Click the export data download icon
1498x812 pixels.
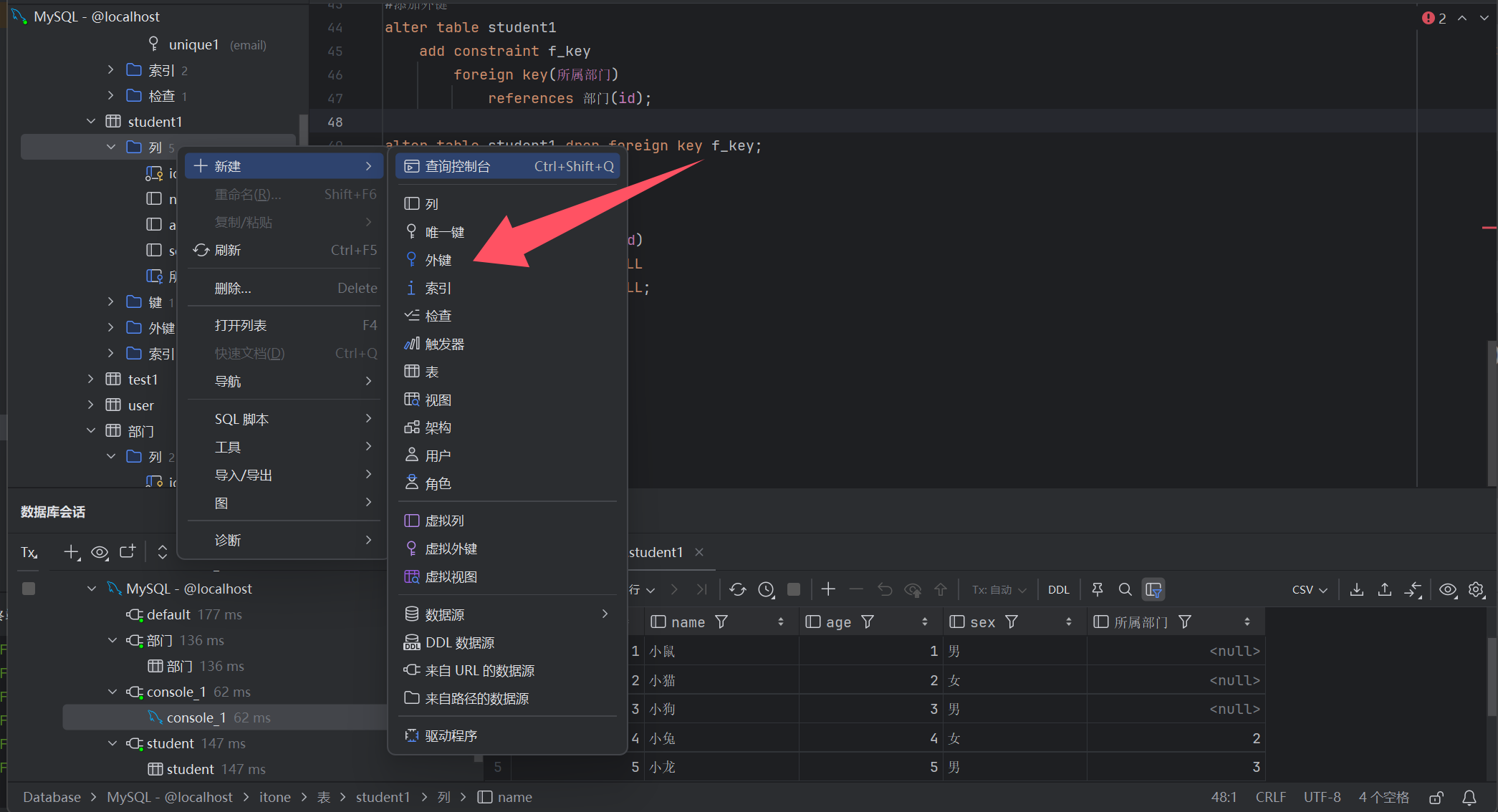pos(1356,589)
